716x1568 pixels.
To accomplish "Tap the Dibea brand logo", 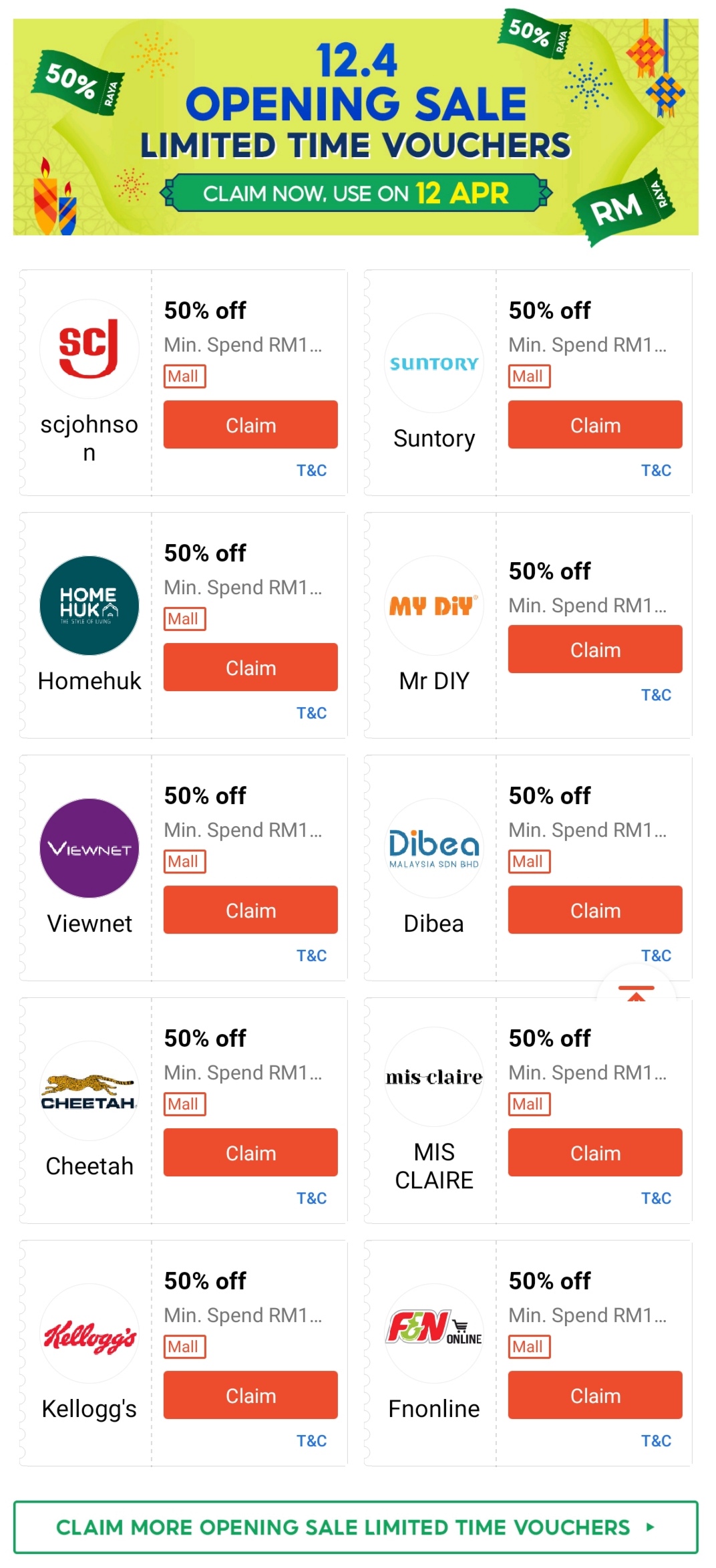I will pos(433,848).
